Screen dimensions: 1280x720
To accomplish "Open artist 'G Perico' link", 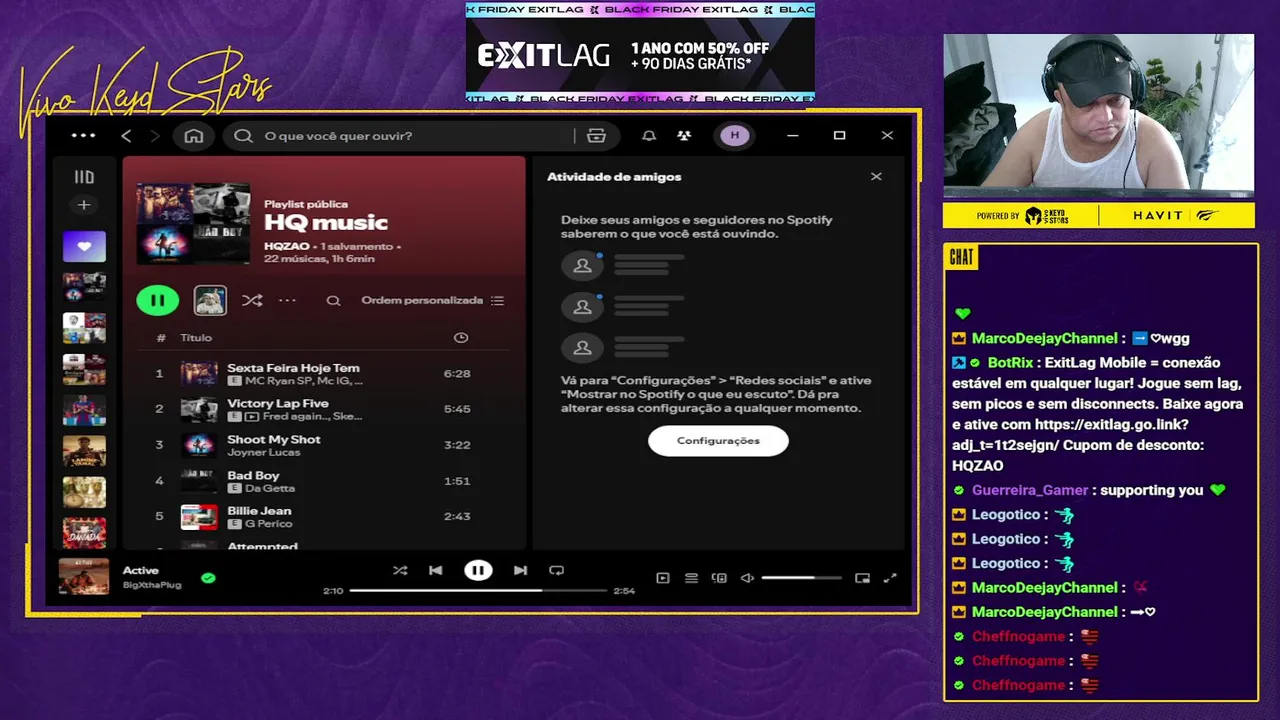I will click(269, 524).
